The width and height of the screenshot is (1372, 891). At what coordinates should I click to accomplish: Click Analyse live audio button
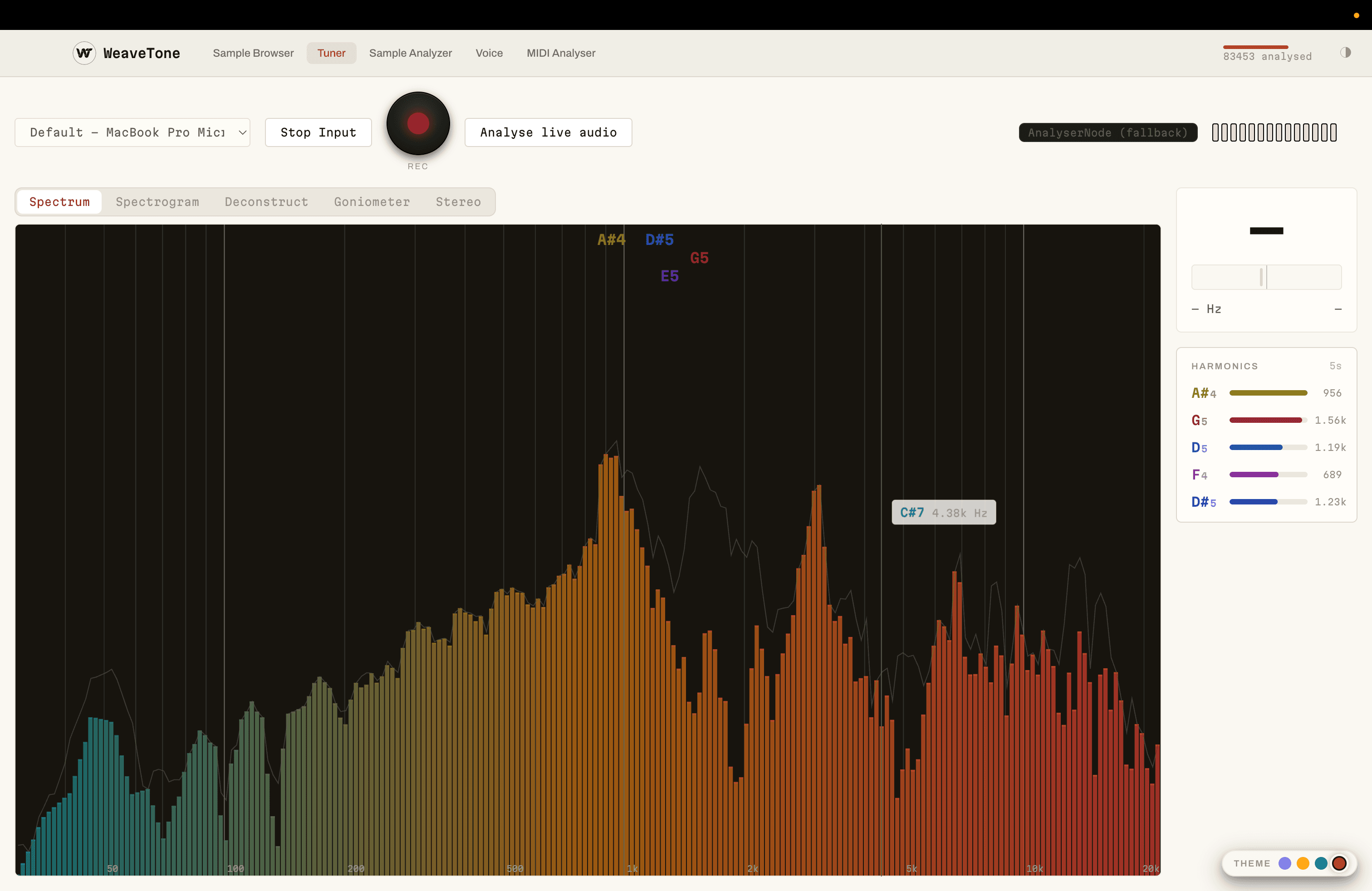(x=548, y=132)
